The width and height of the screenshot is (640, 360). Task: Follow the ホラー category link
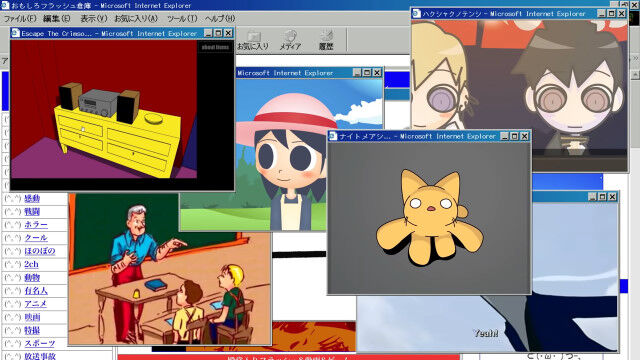click(x=36, y=225)
